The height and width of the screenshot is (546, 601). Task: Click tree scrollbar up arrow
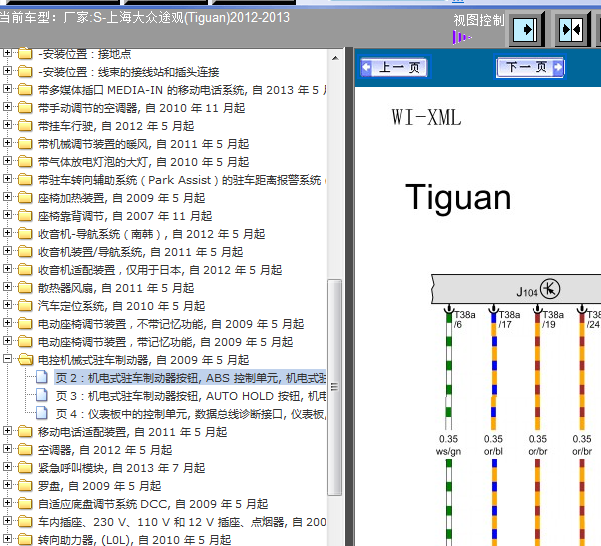[x=335, y=58]
